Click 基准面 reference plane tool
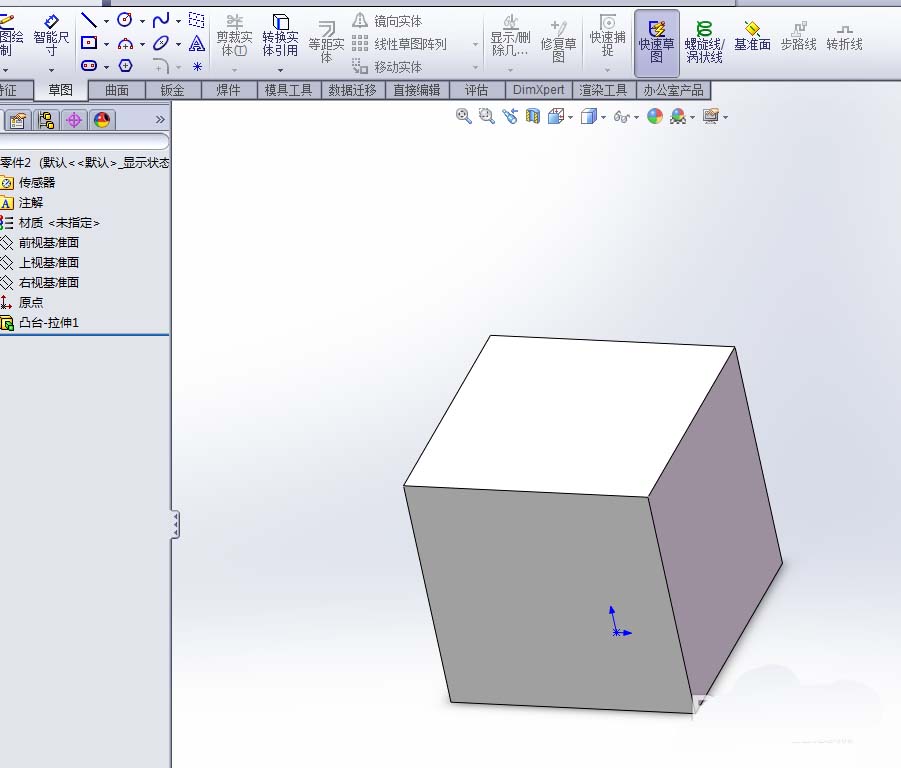The height and width of the screenshot is (768, 901). 752,36
